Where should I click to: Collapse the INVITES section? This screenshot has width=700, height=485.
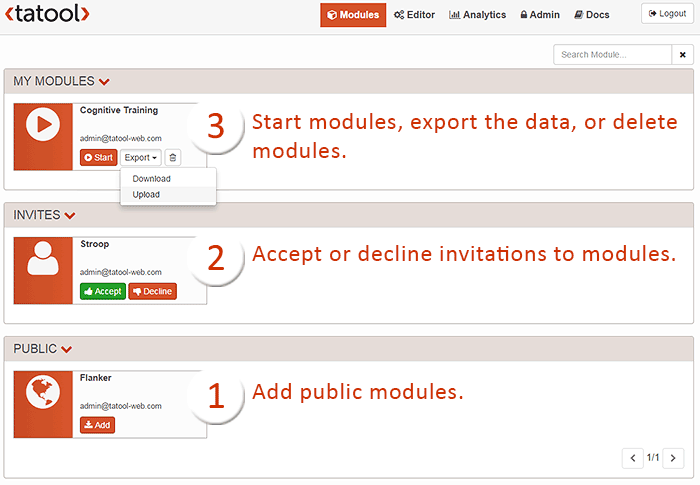tap(69, 215)
